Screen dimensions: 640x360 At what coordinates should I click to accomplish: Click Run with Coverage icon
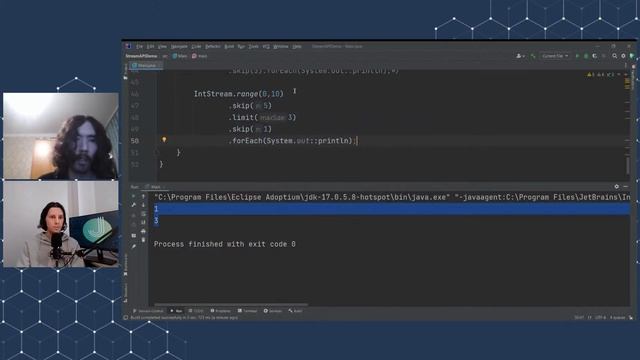point(595,56)
